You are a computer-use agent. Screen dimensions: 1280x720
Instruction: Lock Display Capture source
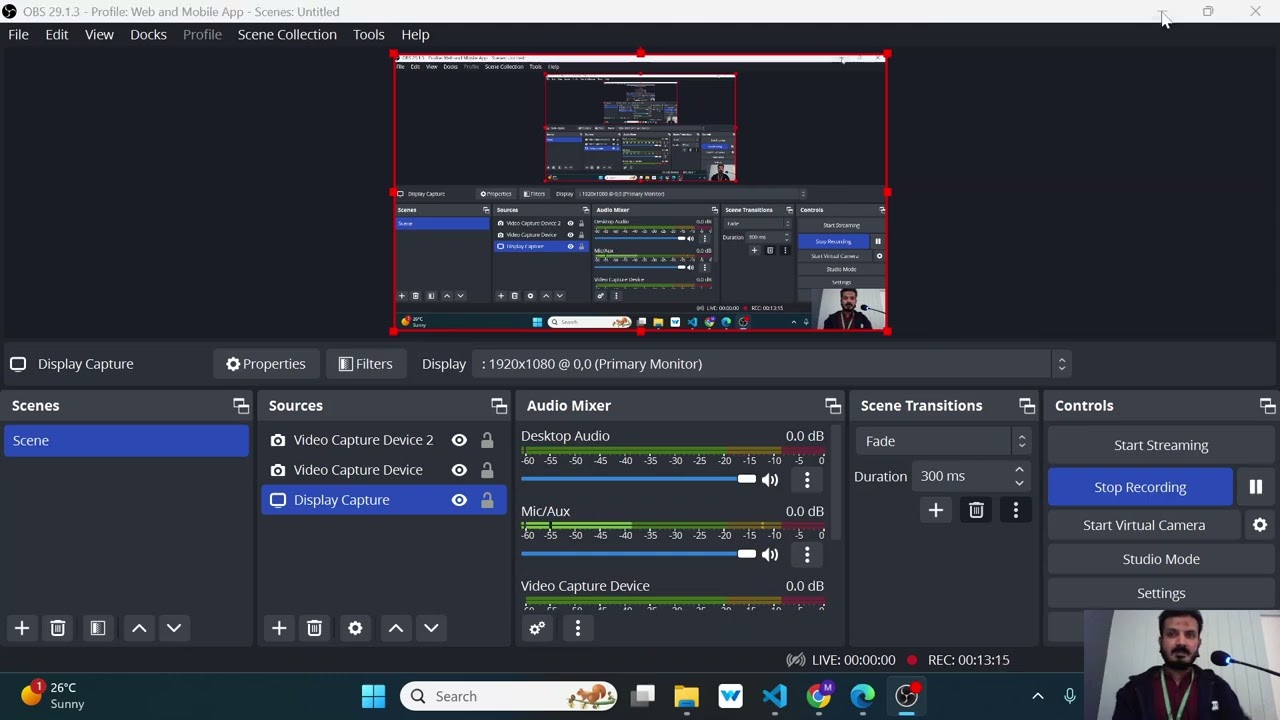487,500
